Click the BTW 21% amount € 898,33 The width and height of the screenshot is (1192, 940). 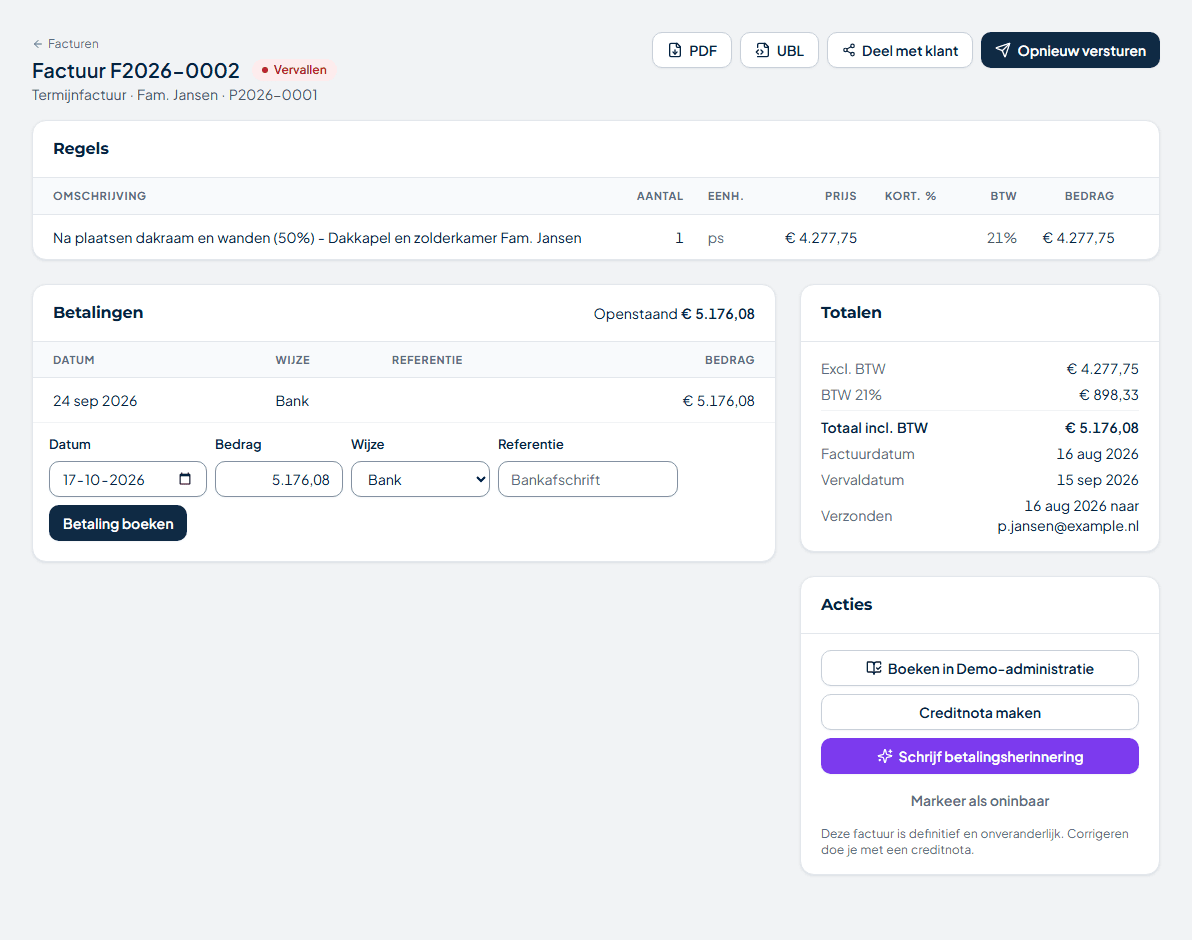(1108, 395)
